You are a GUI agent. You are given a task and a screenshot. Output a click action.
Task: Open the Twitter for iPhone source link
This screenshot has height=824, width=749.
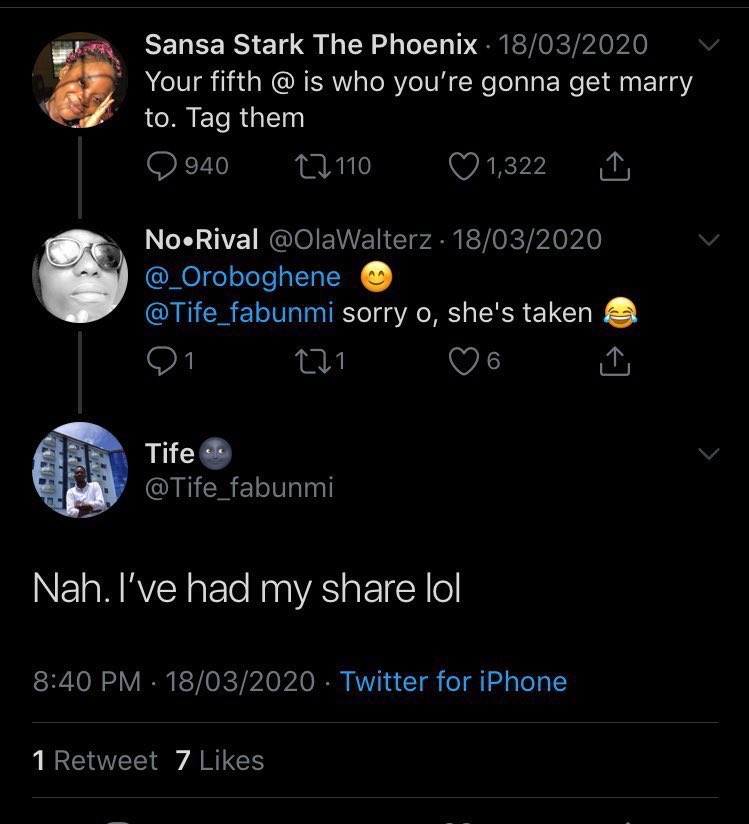453,682
